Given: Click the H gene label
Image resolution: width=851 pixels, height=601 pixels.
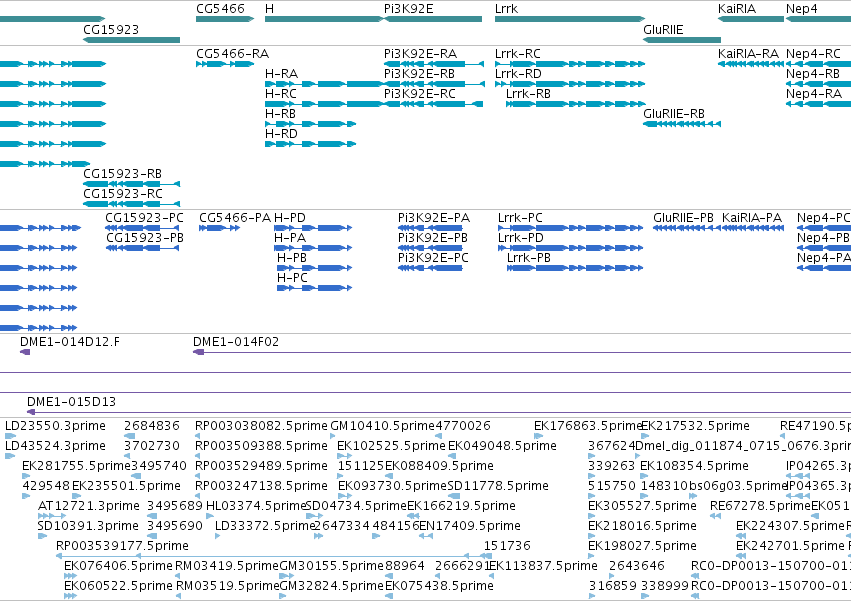Looking at the screenshot, I should pyautogui.click(x=269, y=9).
